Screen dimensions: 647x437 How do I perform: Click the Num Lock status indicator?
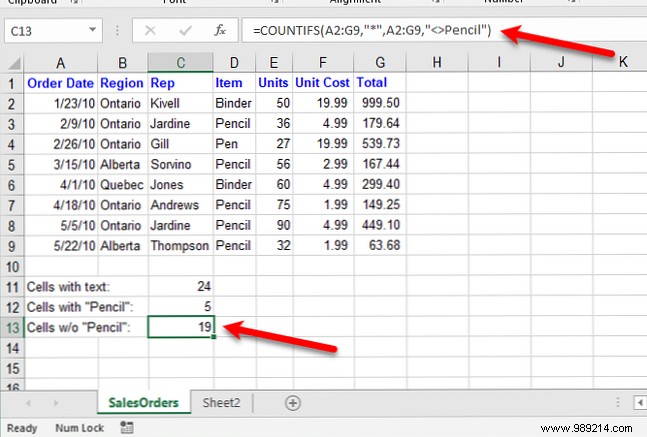[79, 428]
